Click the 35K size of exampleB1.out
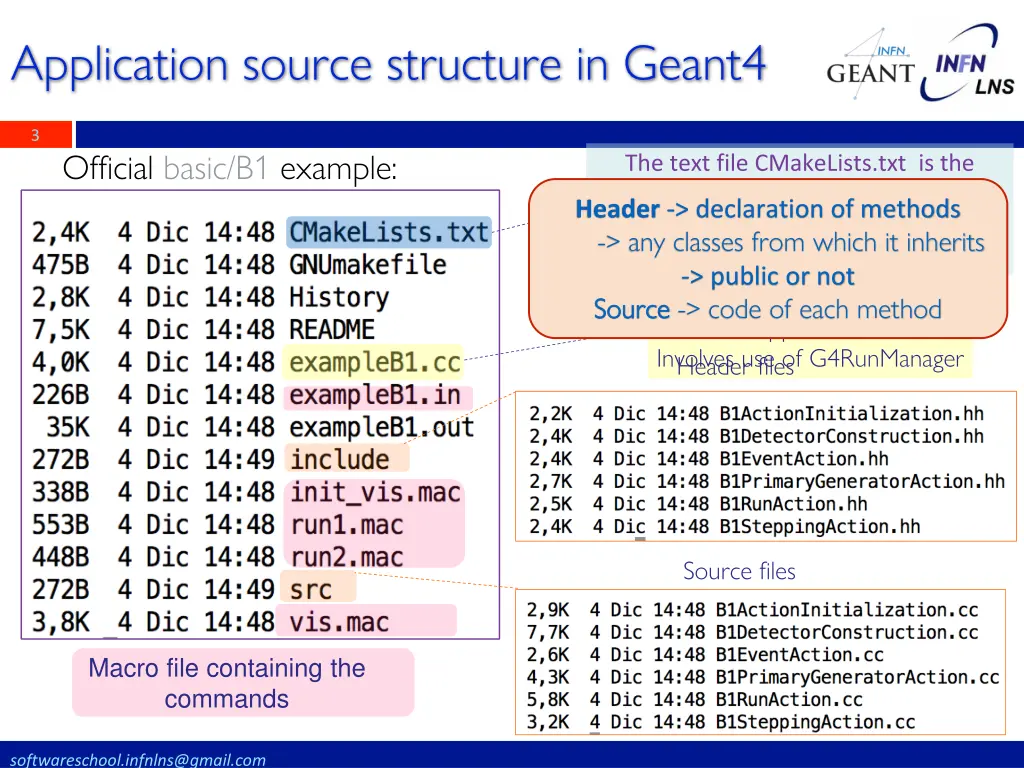Image resolution: width=1024 pixels, height=768 pixels. (67, 427)
